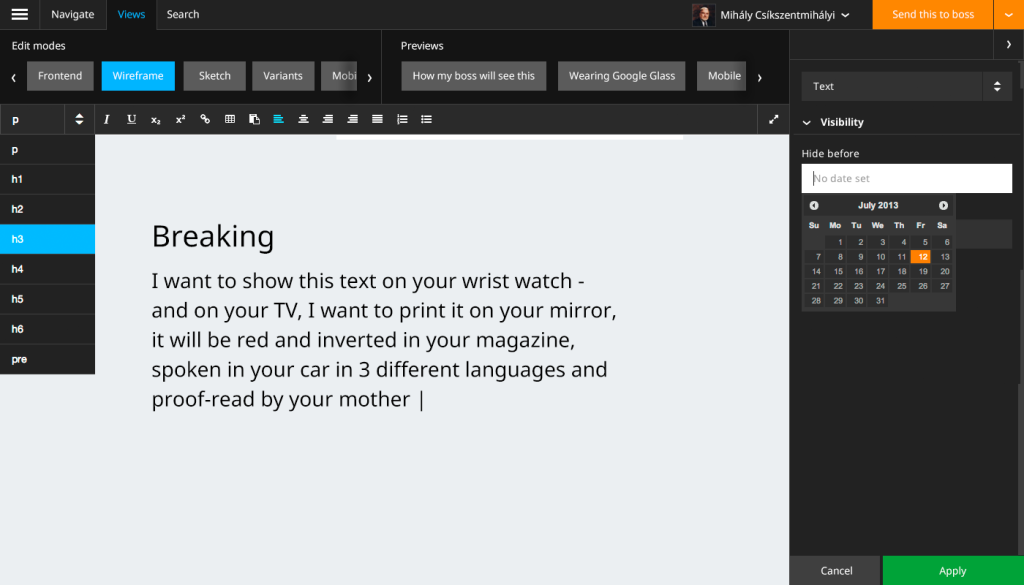Open the paragraph style dropdown
The width and height of the screenshot is (1024, 585).
click(47, 119)
